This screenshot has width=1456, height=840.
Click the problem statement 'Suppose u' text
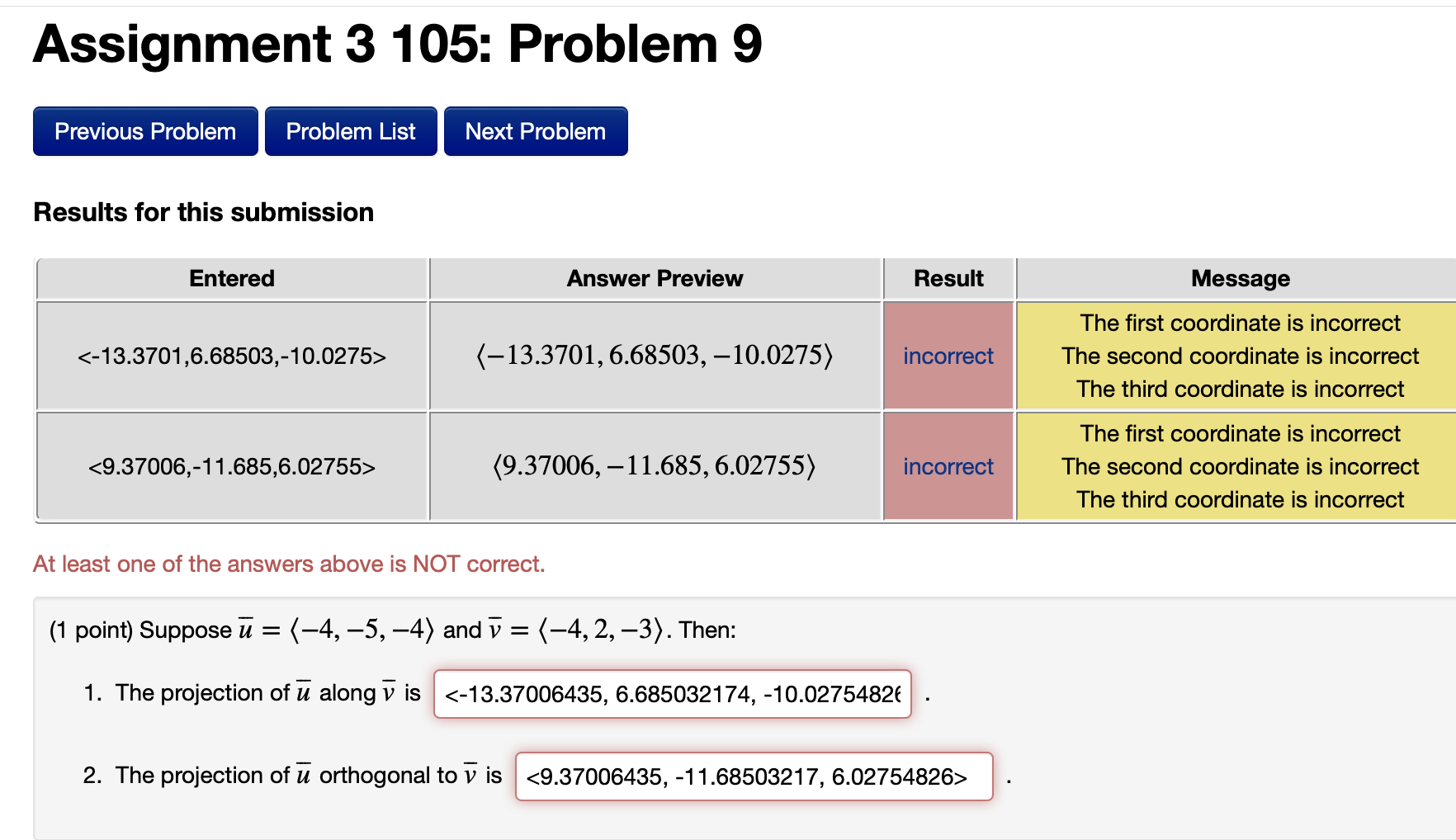393,630
